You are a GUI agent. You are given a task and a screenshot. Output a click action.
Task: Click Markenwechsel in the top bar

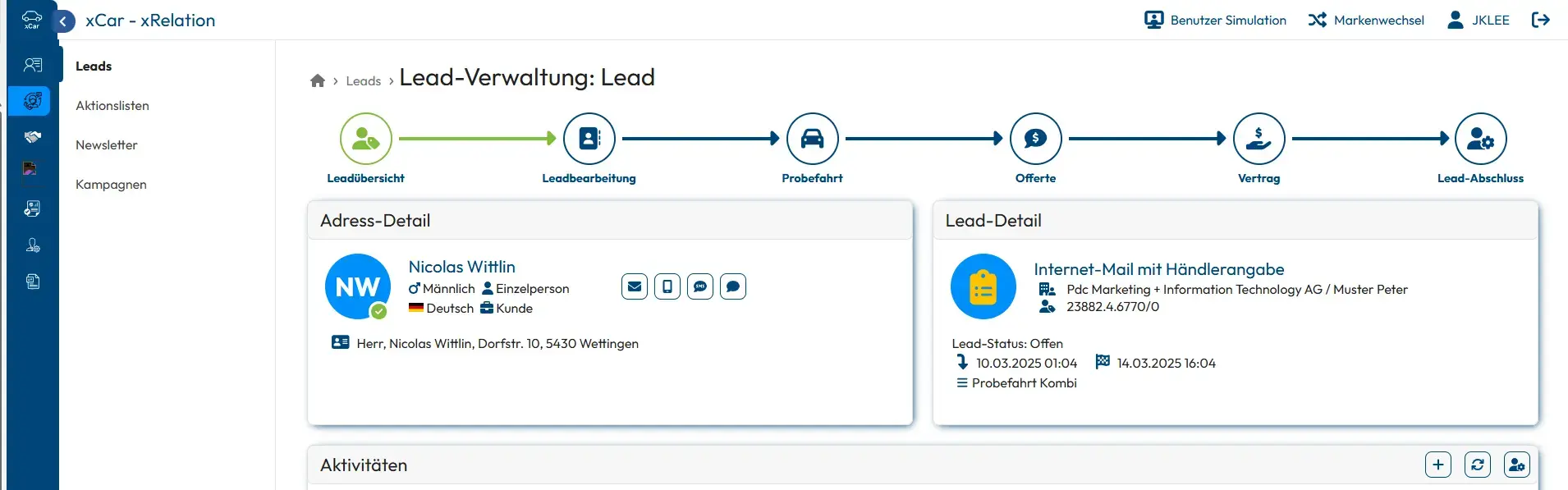[x=1366, y=21]
